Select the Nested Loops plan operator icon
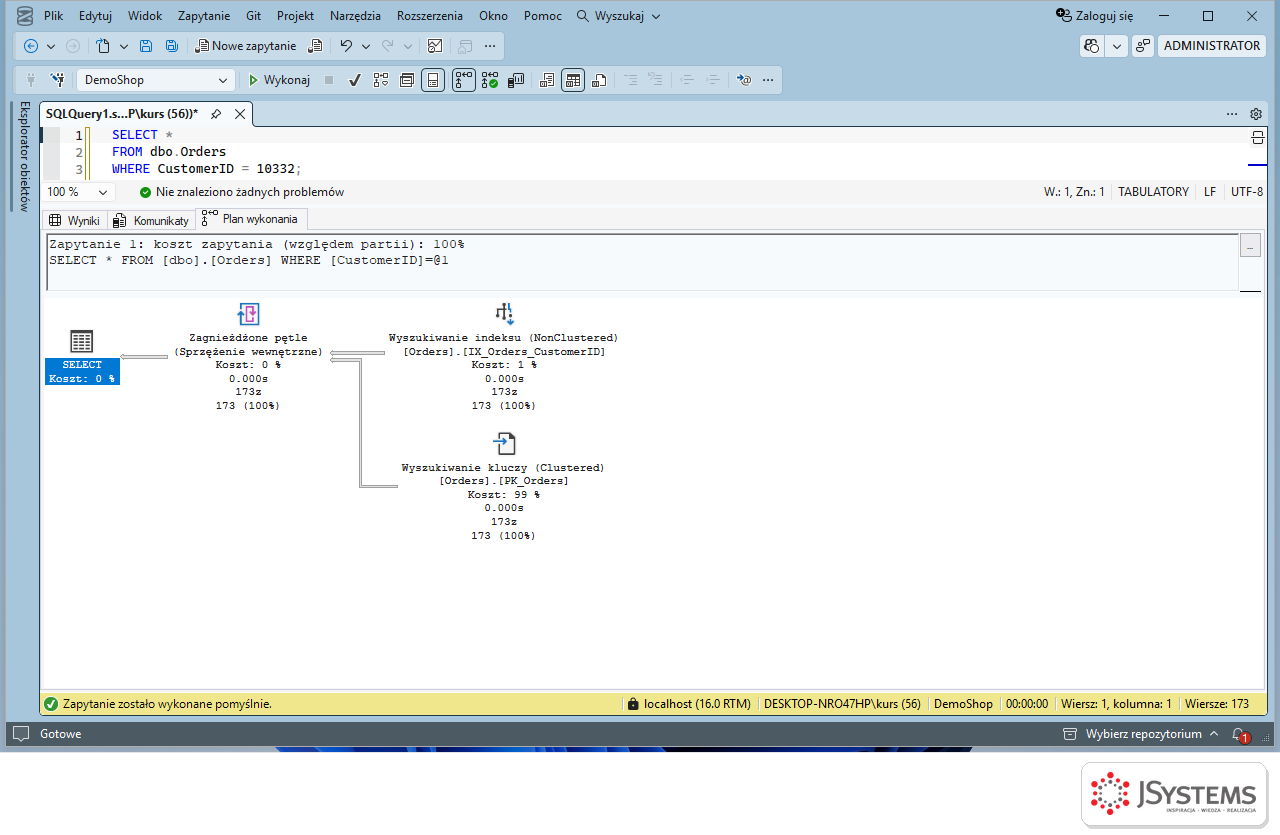 (x=248, y=314)
